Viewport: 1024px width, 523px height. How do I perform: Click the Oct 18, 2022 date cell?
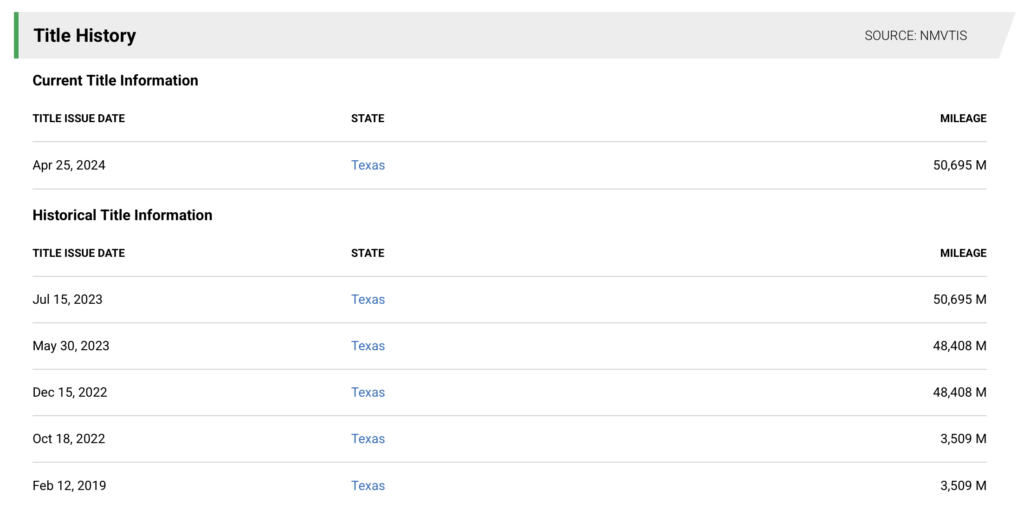click(68, 439)
